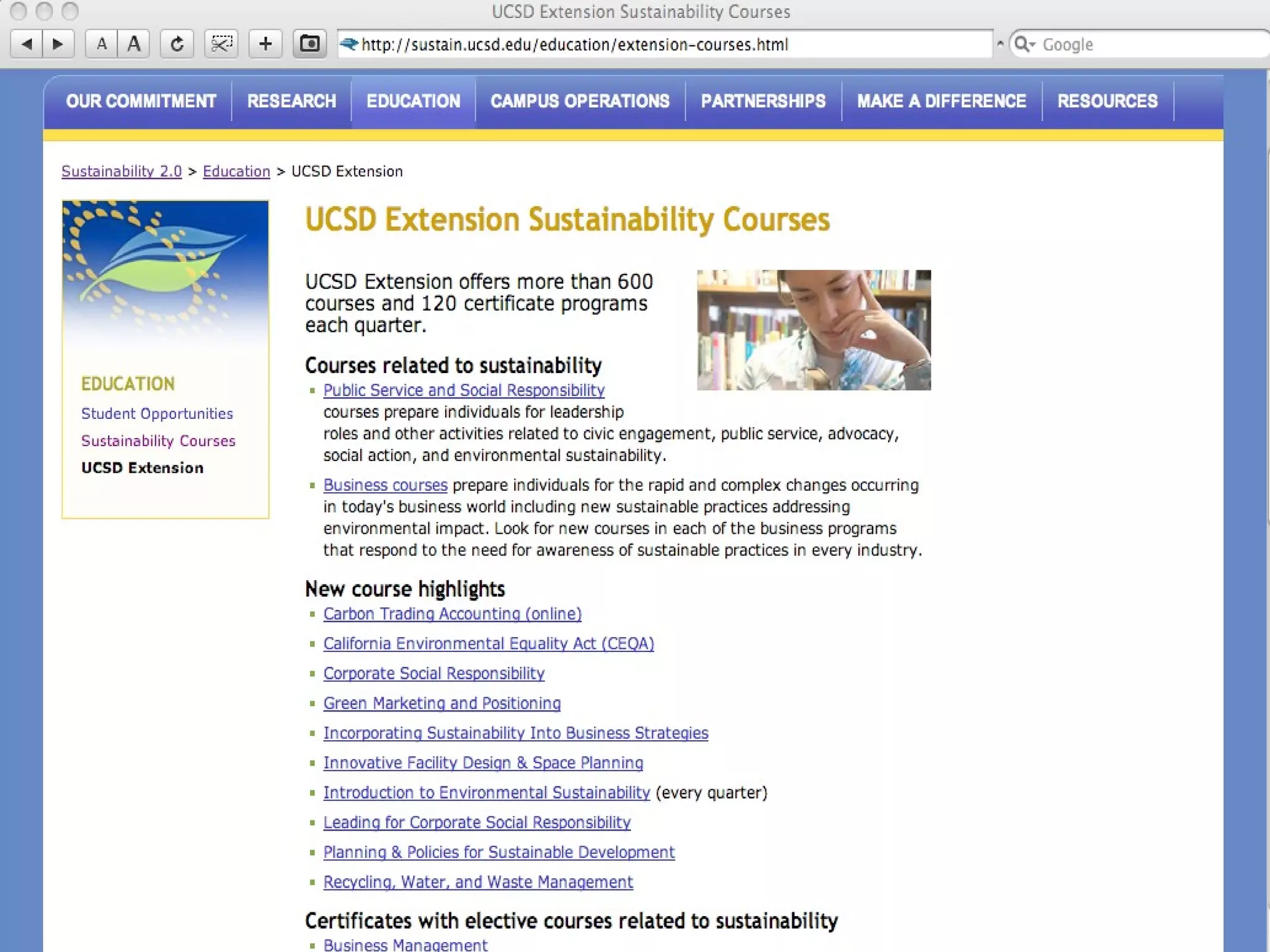Select the Research navigation tab
Screen dimensions: 1270x952
(291, 101)
